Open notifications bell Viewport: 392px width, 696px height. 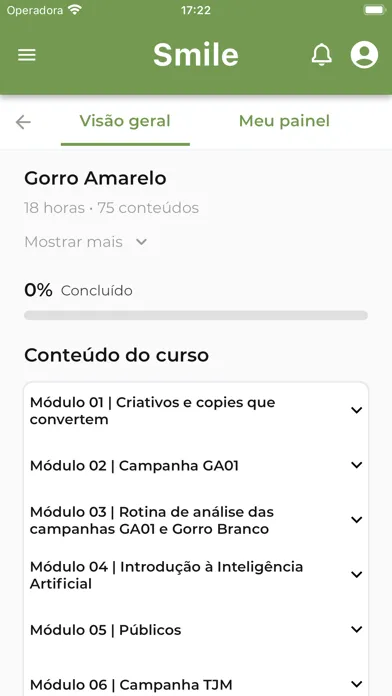coord(321,55)
